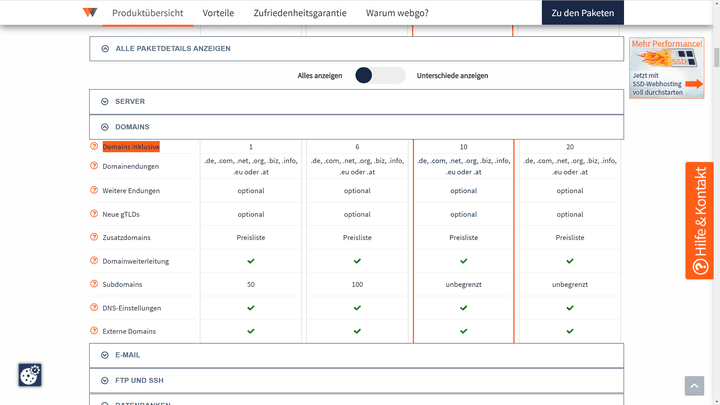720x405 pixels.
Task: Select 'Alles anzeigen' label
Action: coord(320,75)
